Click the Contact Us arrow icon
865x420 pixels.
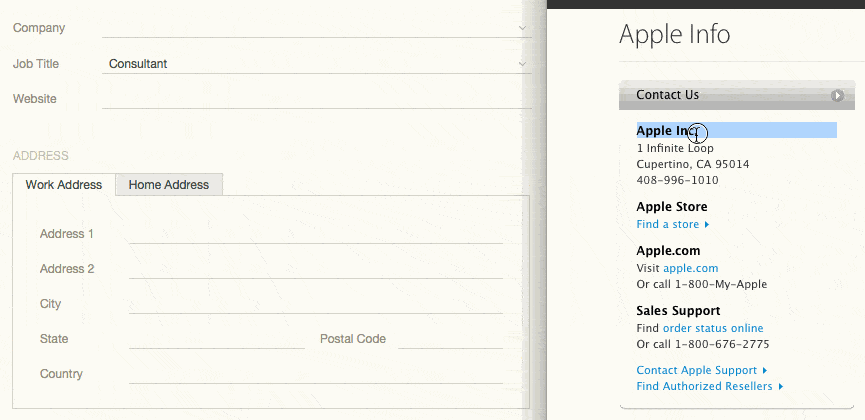pos(837,96)
